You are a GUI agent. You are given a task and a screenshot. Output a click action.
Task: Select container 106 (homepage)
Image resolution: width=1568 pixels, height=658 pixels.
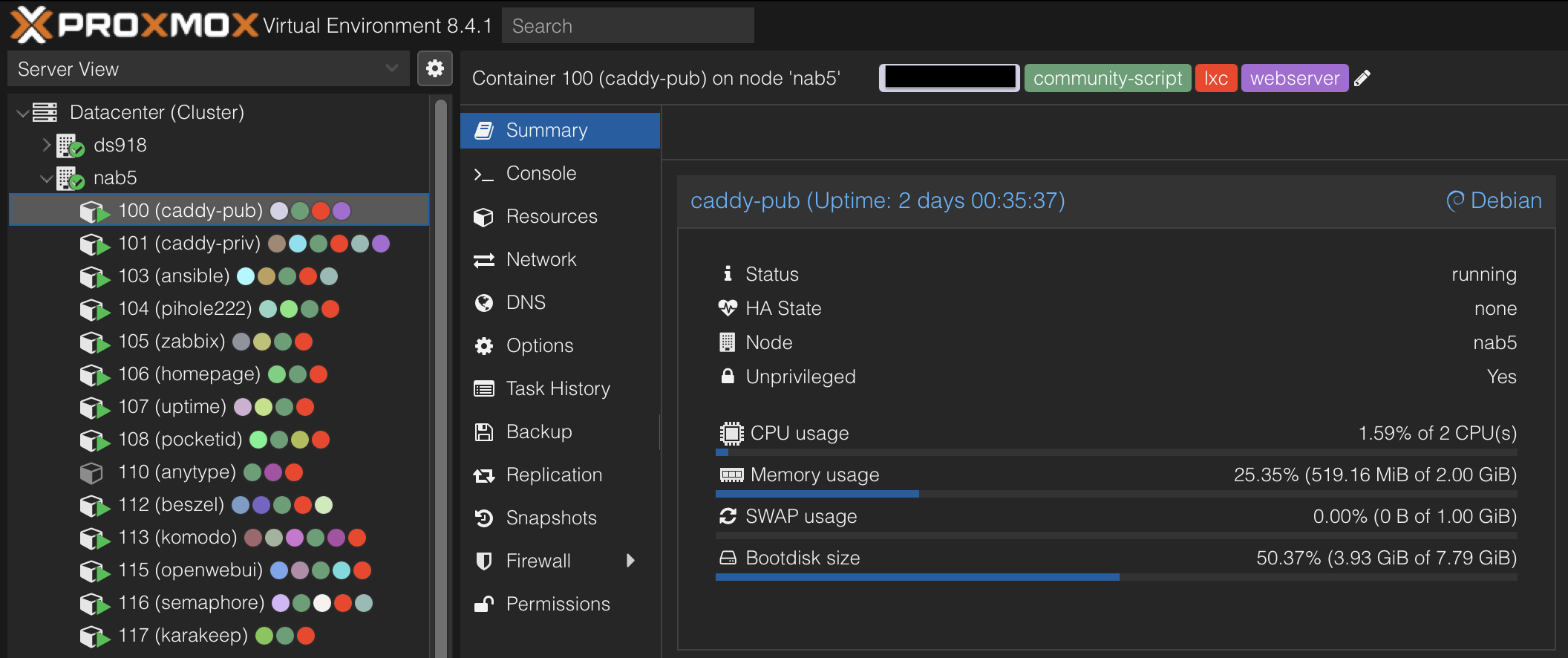pyautogui.click(x=219, y=374)
